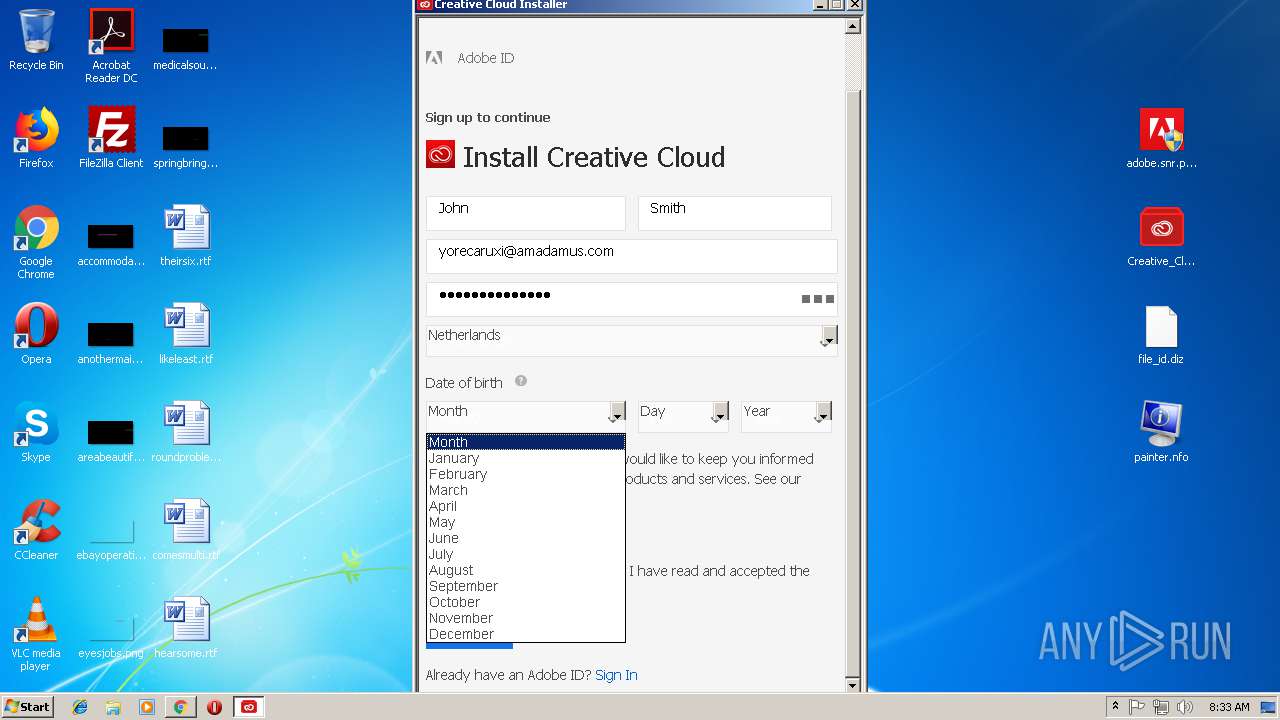1280x720 pixels.
Task: Click the Sign In link
Action: (x=616, y=675)
